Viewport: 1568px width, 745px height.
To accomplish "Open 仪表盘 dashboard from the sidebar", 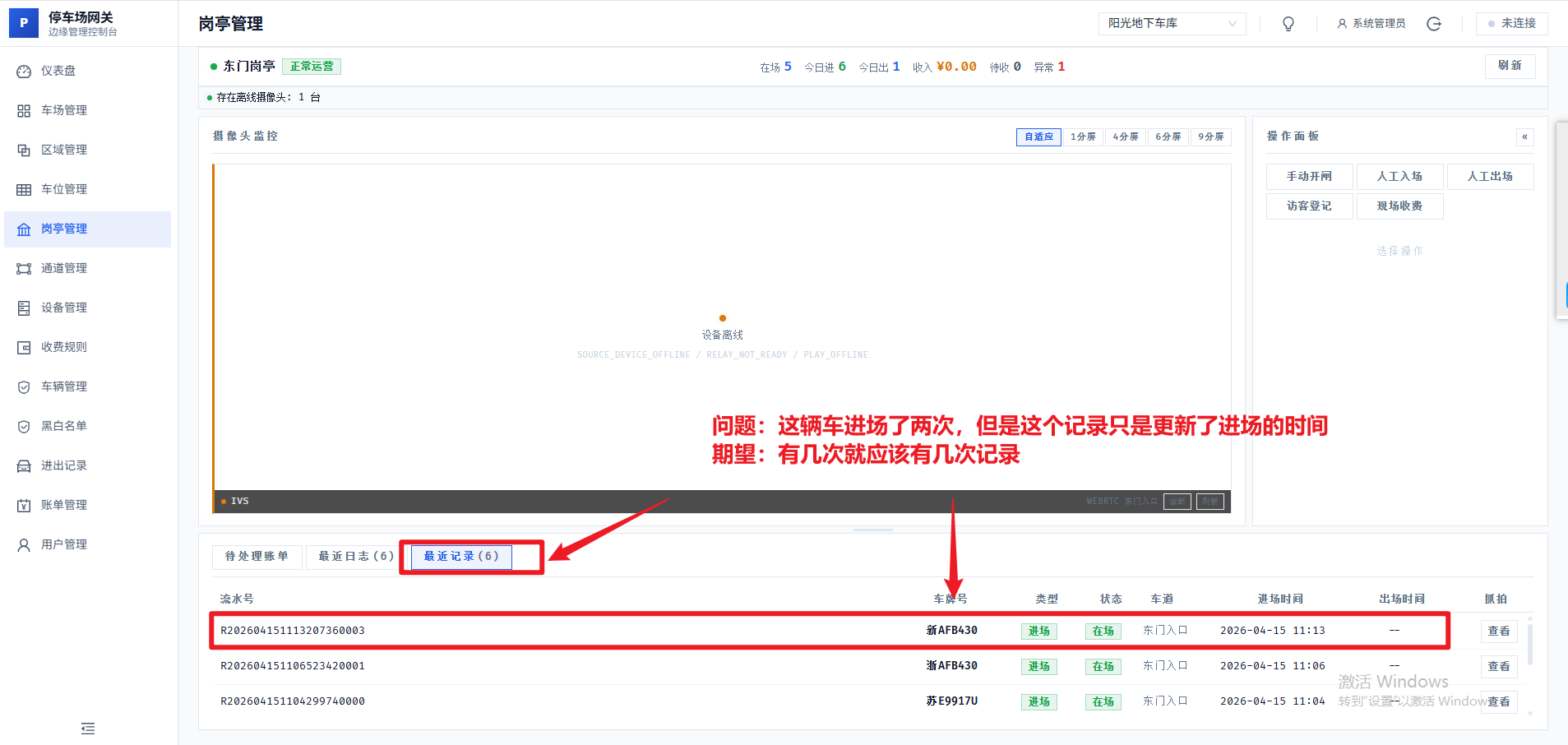I will tap(58, 71).
